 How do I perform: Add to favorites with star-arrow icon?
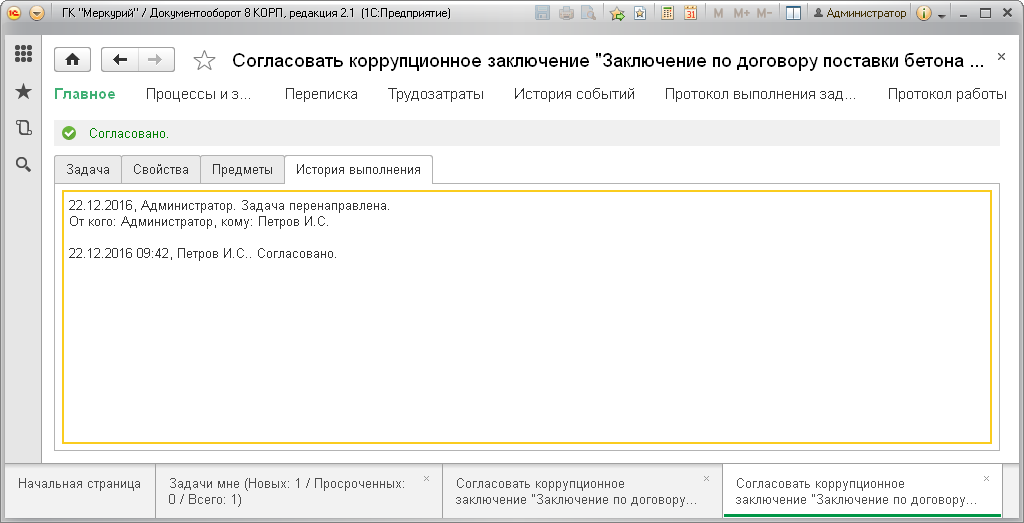point(617,13)
